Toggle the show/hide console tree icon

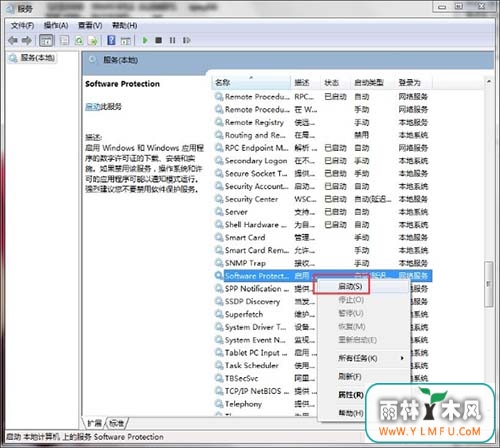point(46,41)
